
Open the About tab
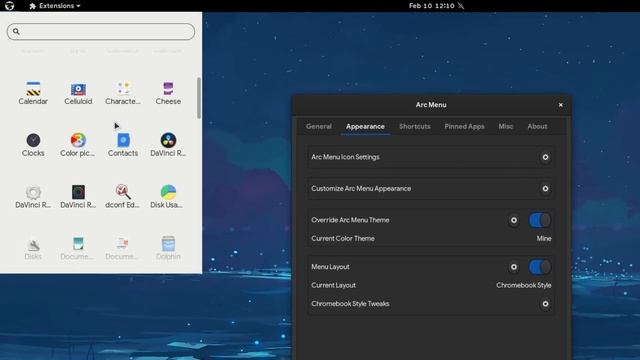point(537,127)
